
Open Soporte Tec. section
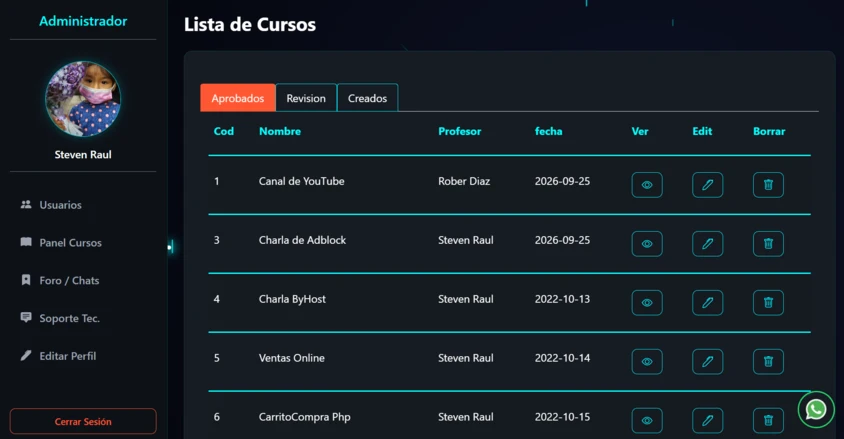[69, 318]
